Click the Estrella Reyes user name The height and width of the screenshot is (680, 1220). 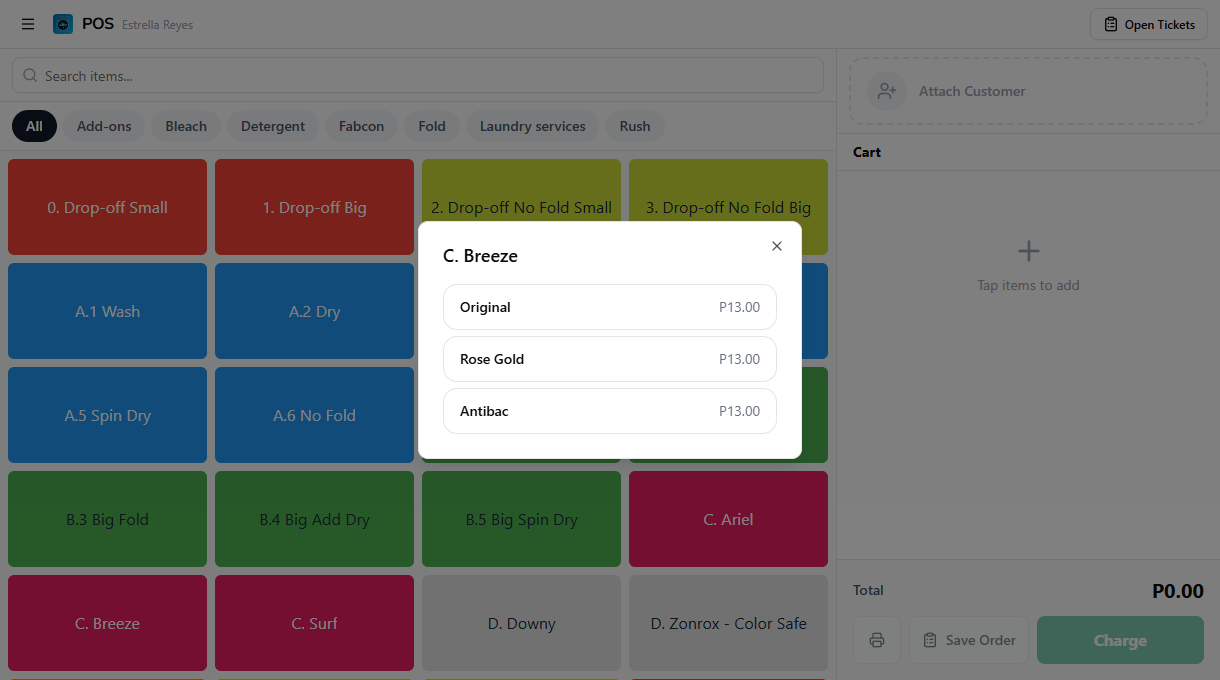coord(157,25)
